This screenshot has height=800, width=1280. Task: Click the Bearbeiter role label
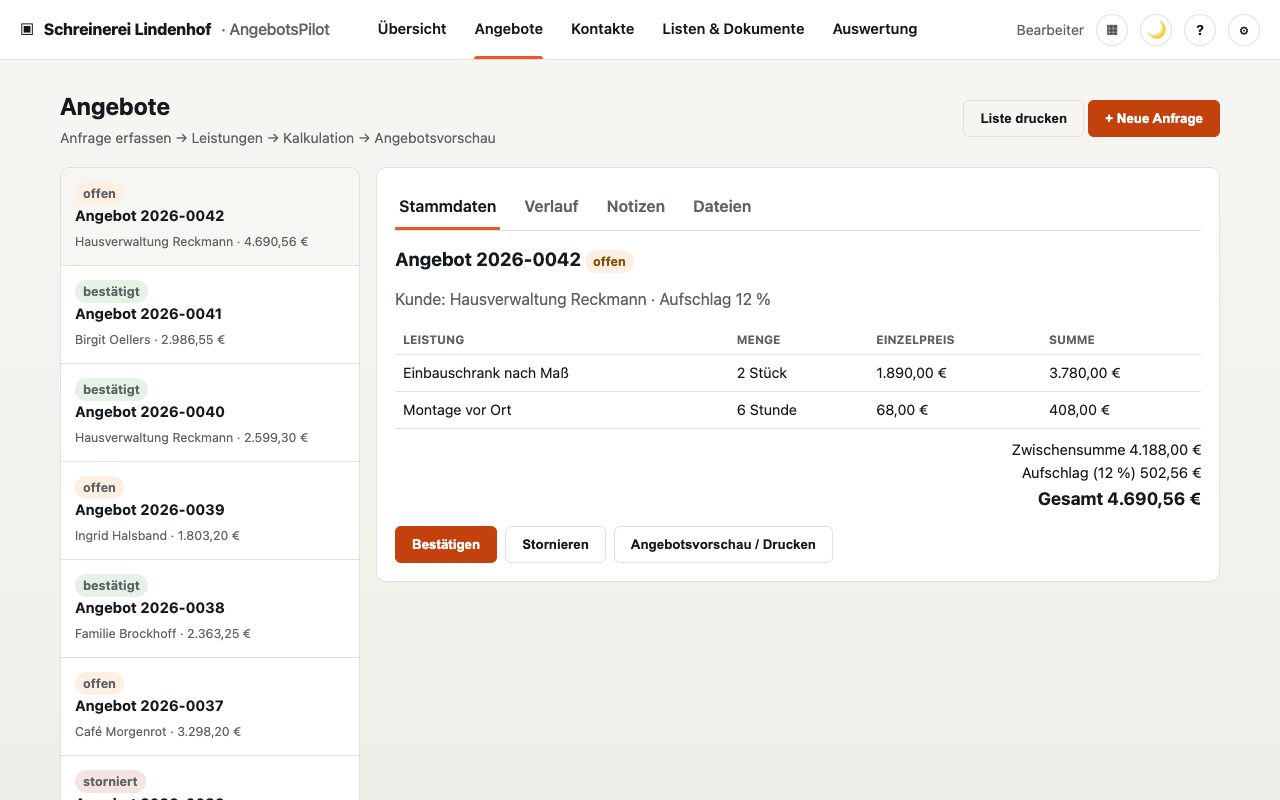click(1050, 30)
